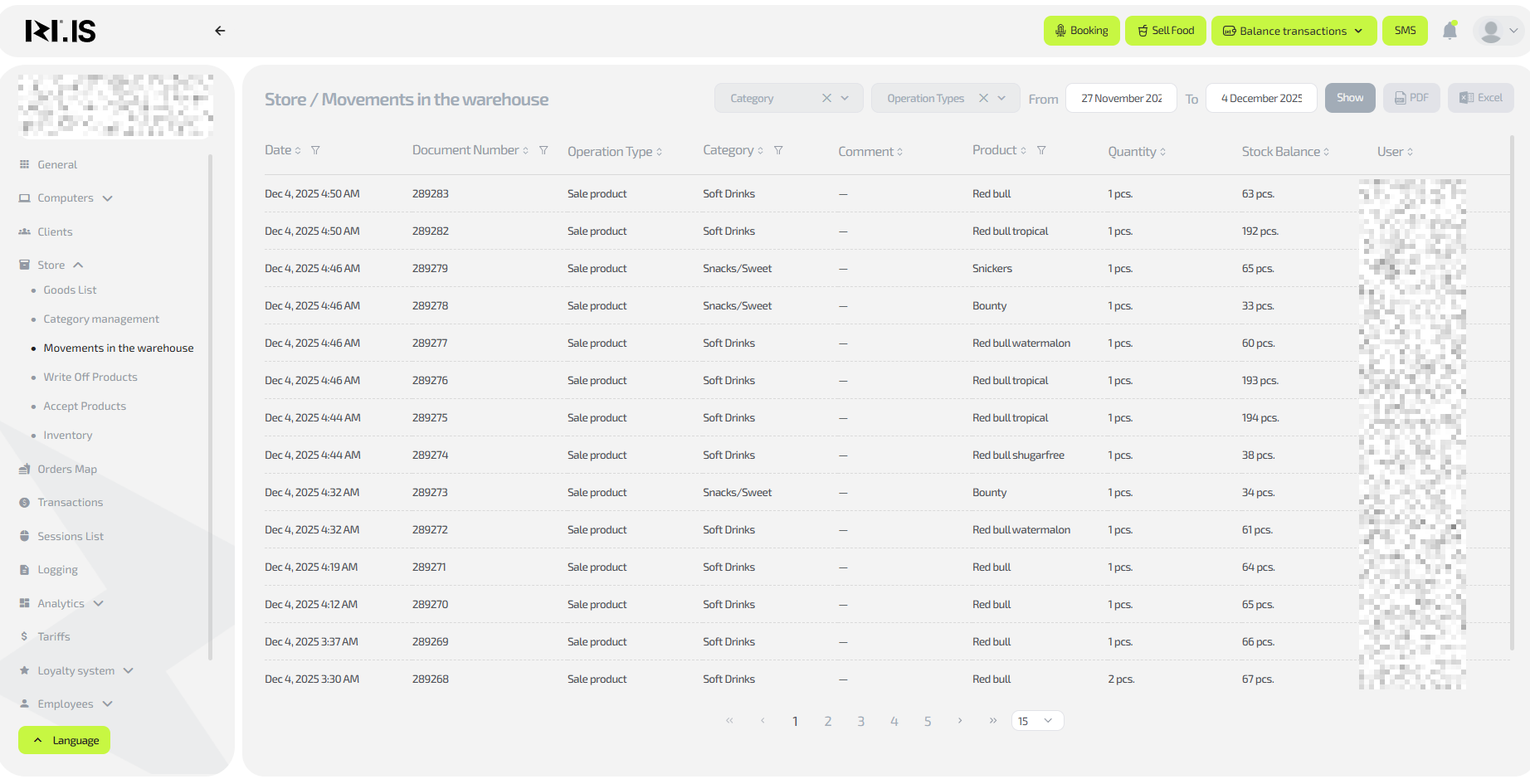
Task: Open the Balance transactions dropdown
Action: point(1293,31)
